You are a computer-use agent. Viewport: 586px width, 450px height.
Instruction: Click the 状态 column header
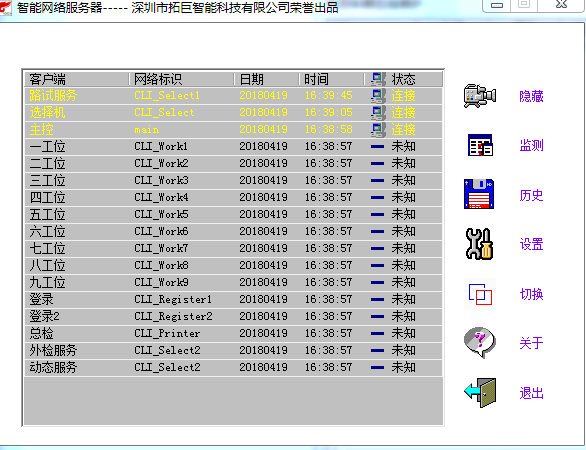[403, 79]
